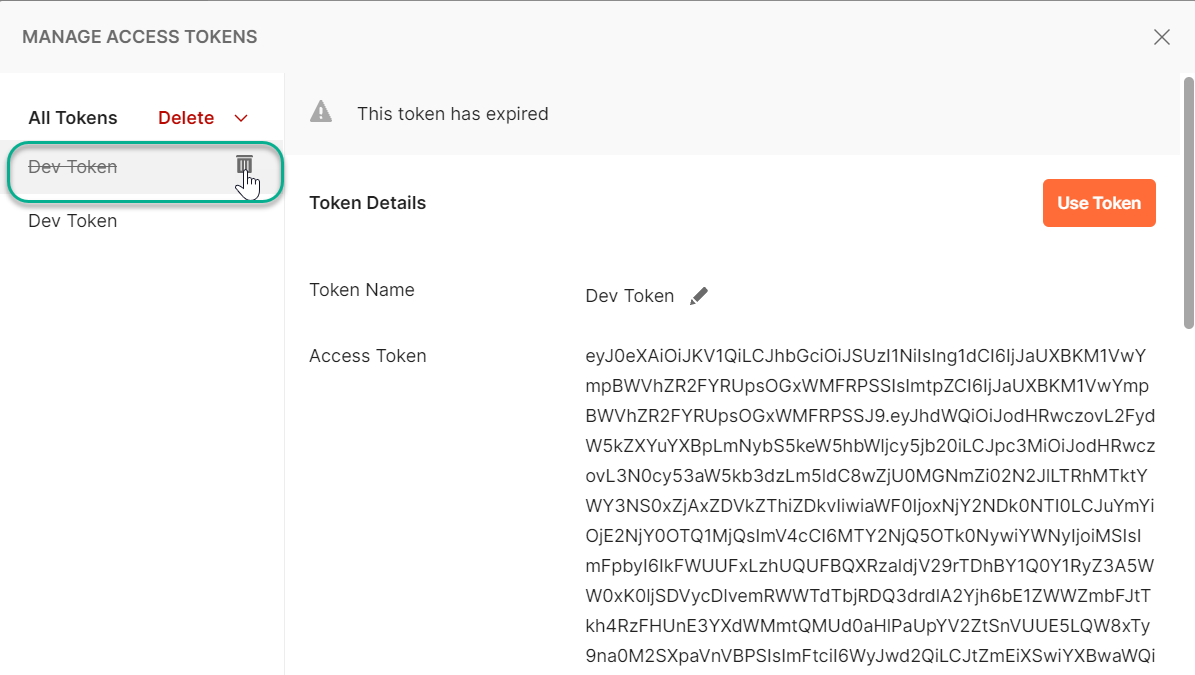The image size is (1195, 675).
Task: Open delete options from the Delete dropdown
Action: pos(240,117)
